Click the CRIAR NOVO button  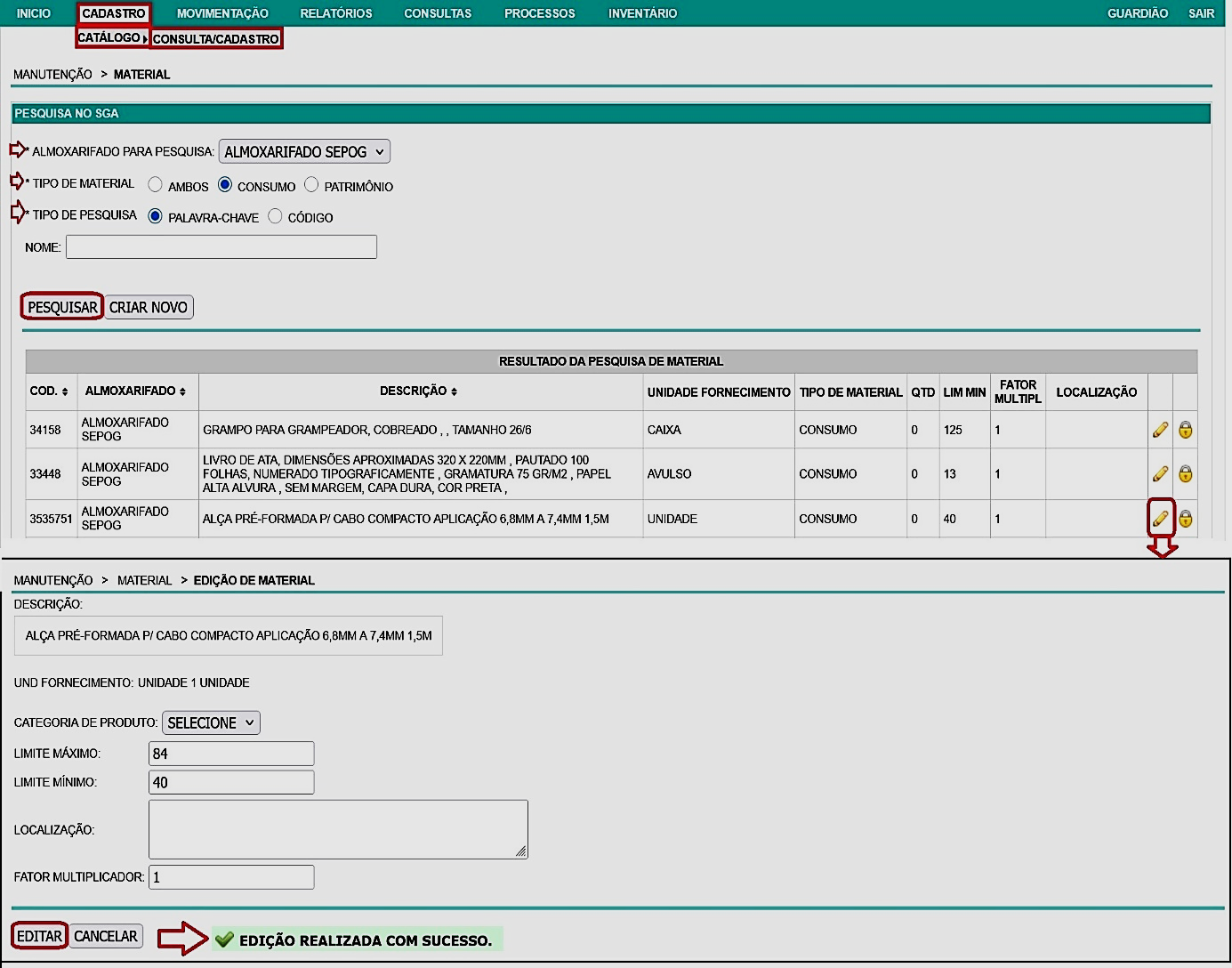click(x=149, y=307)
